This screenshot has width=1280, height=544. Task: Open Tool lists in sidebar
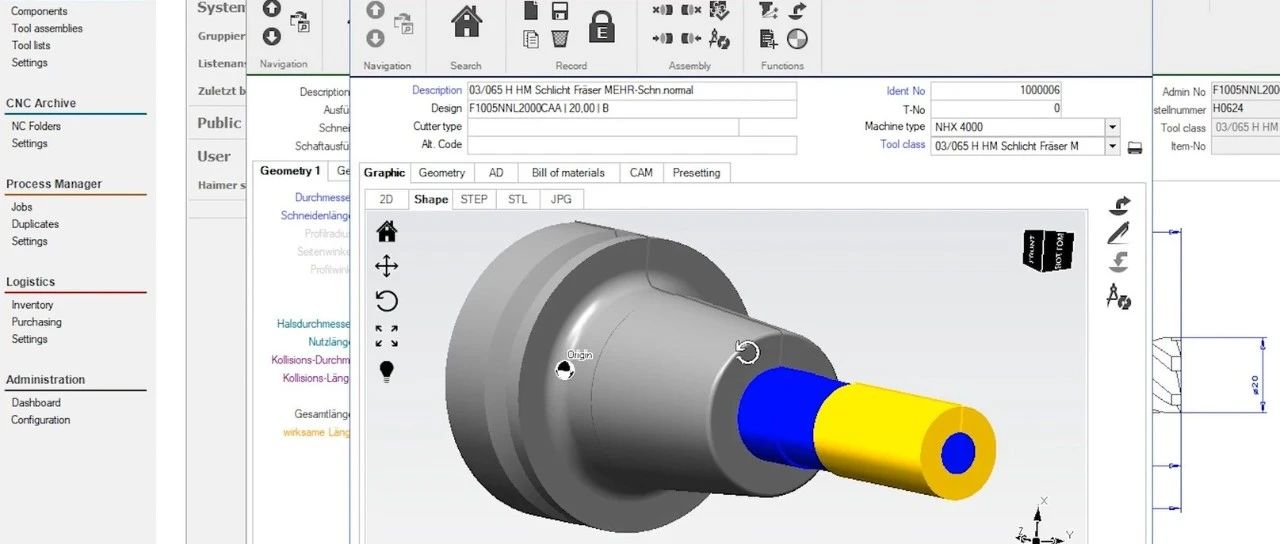[x=31, y=45]
